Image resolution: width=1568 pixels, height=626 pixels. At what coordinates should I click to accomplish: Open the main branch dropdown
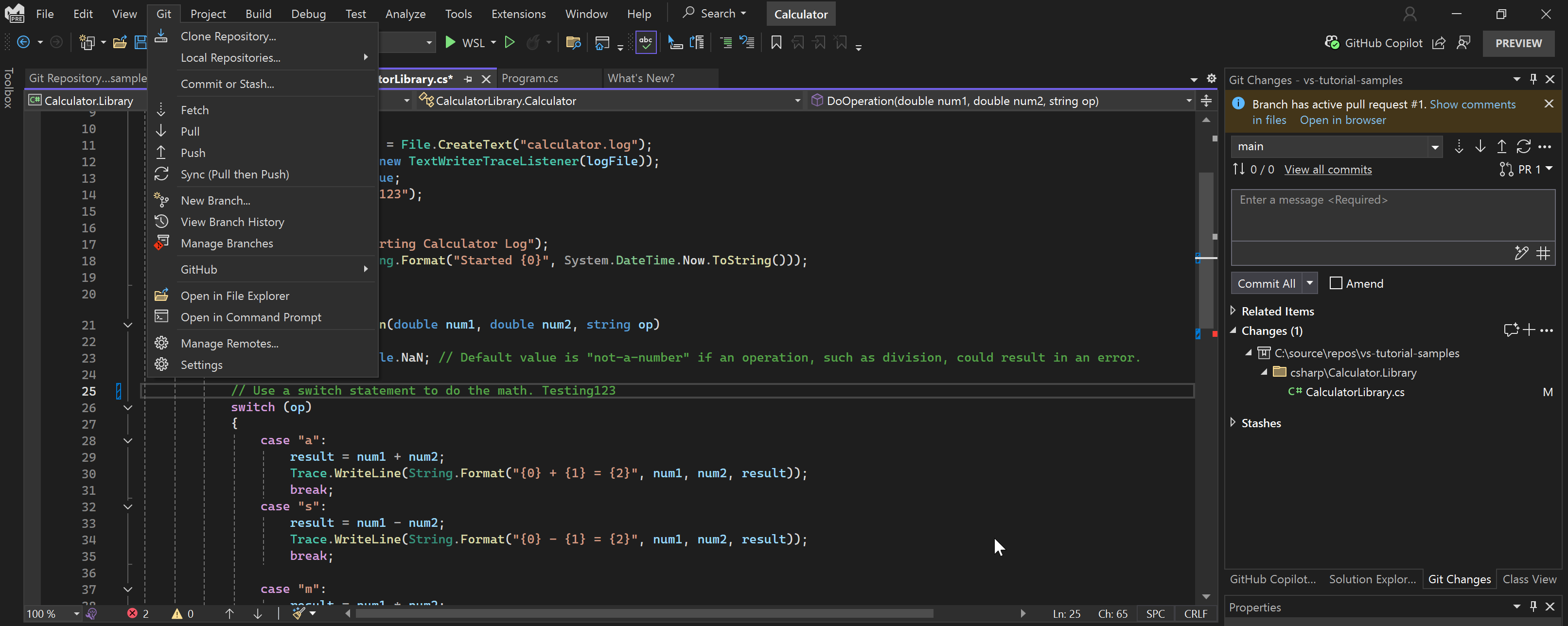(1435, 146)
